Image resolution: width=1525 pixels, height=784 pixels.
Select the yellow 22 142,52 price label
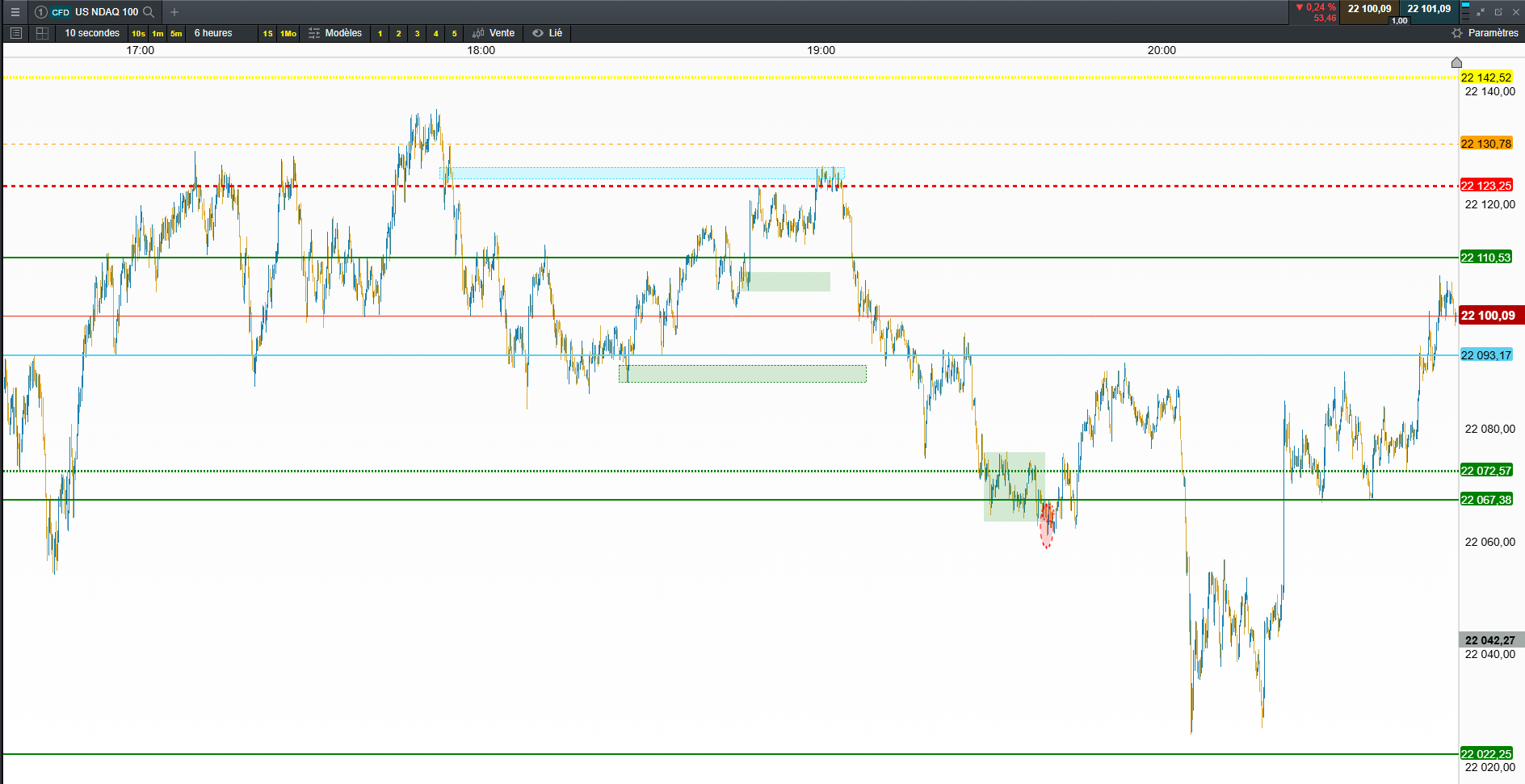coord(1486,78)
